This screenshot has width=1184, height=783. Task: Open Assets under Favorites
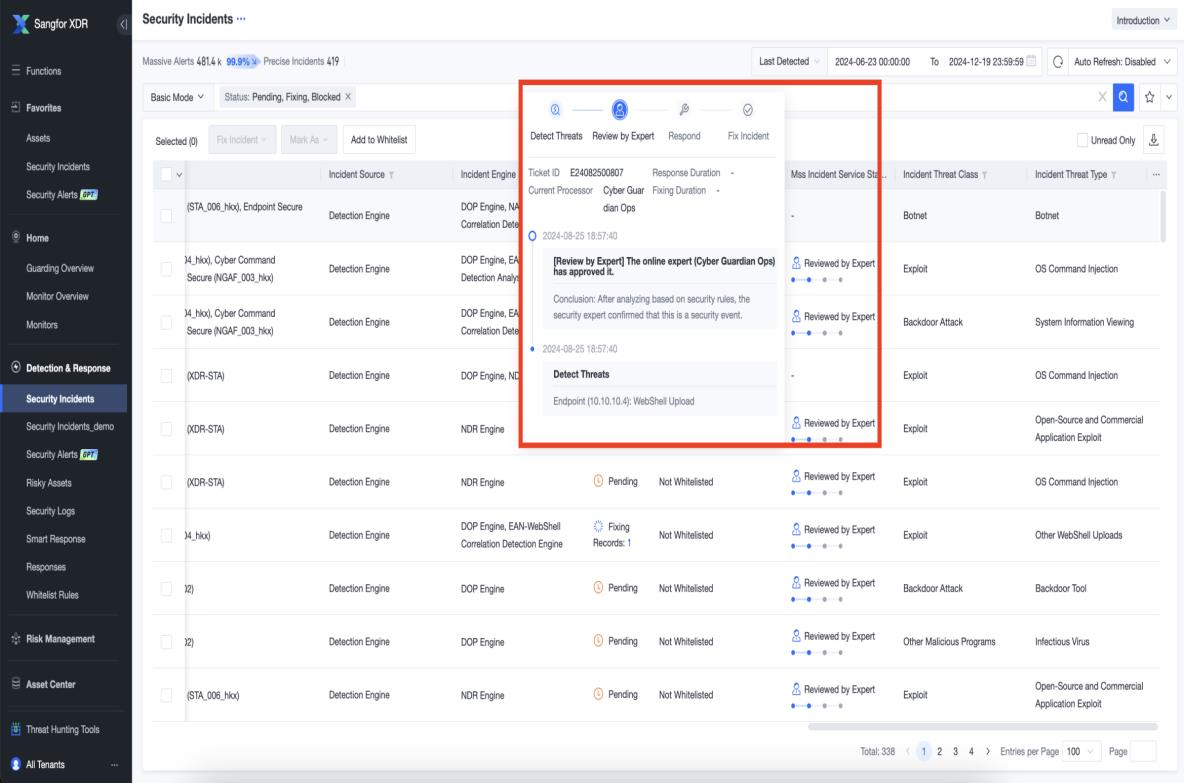[x=38, y=138]
